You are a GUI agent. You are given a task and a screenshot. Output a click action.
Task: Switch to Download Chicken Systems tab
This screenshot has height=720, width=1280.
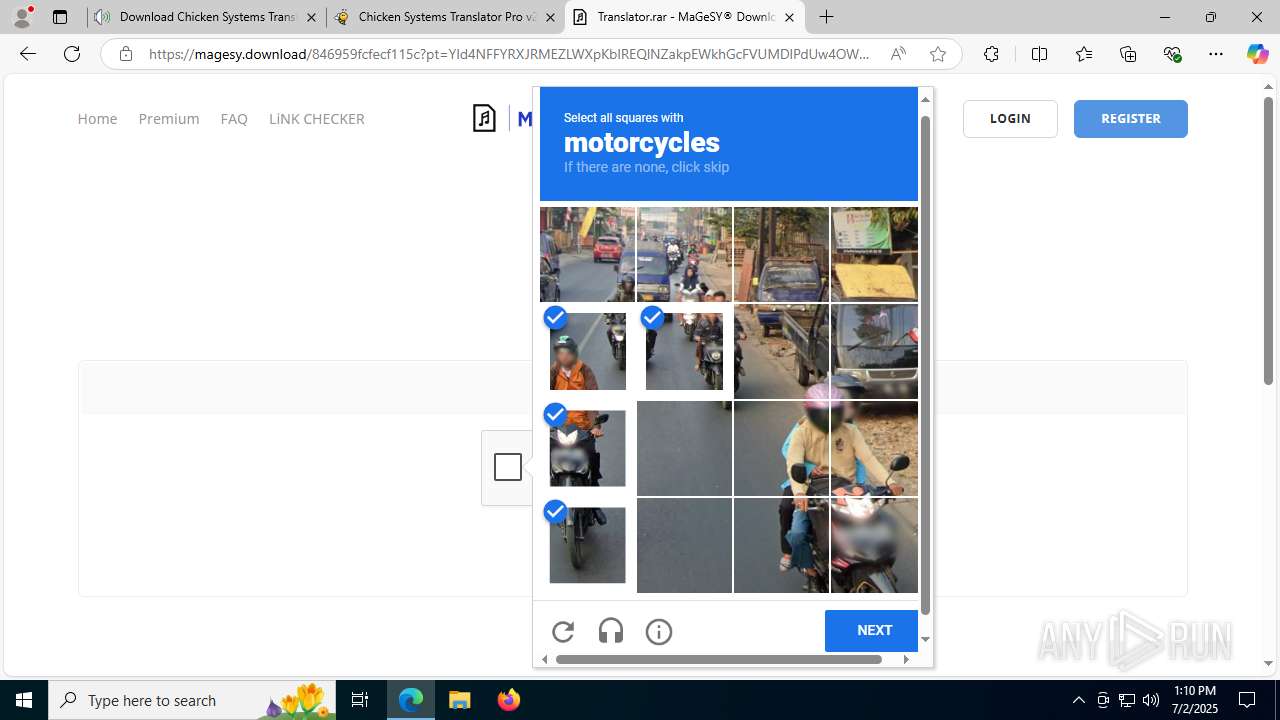pos(207,17)
